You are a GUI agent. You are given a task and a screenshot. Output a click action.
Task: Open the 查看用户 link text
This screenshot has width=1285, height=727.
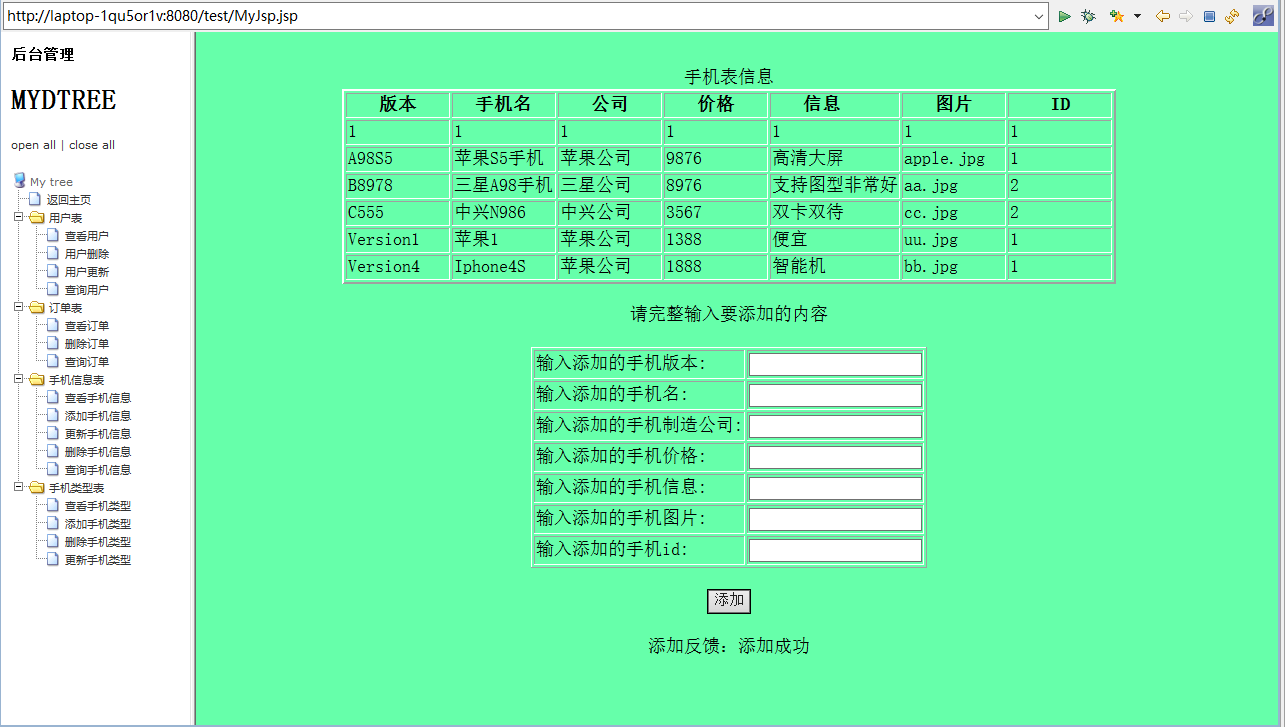coord(87,236)
